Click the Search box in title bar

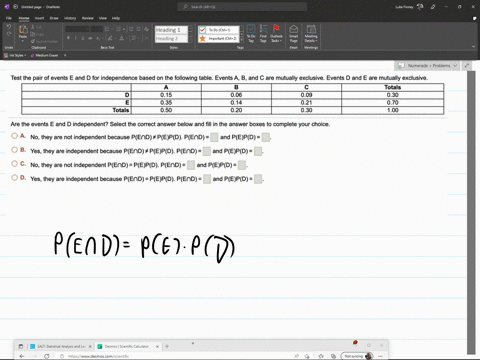pyautogui.click(x=242, y=7)
